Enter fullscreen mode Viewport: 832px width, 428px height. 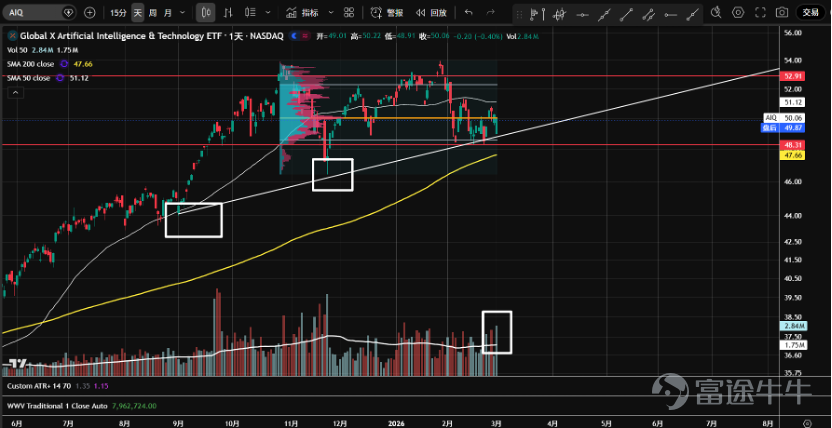pos(760,12)
